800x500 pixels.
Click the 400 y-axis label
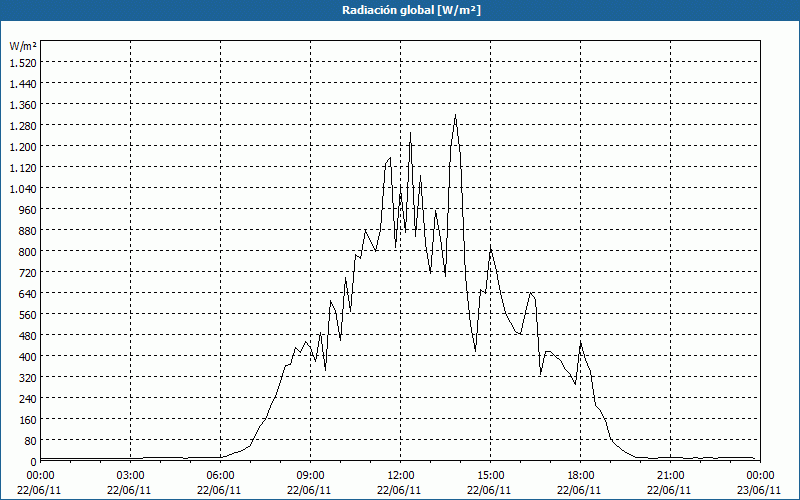click(x=28, y=357)
